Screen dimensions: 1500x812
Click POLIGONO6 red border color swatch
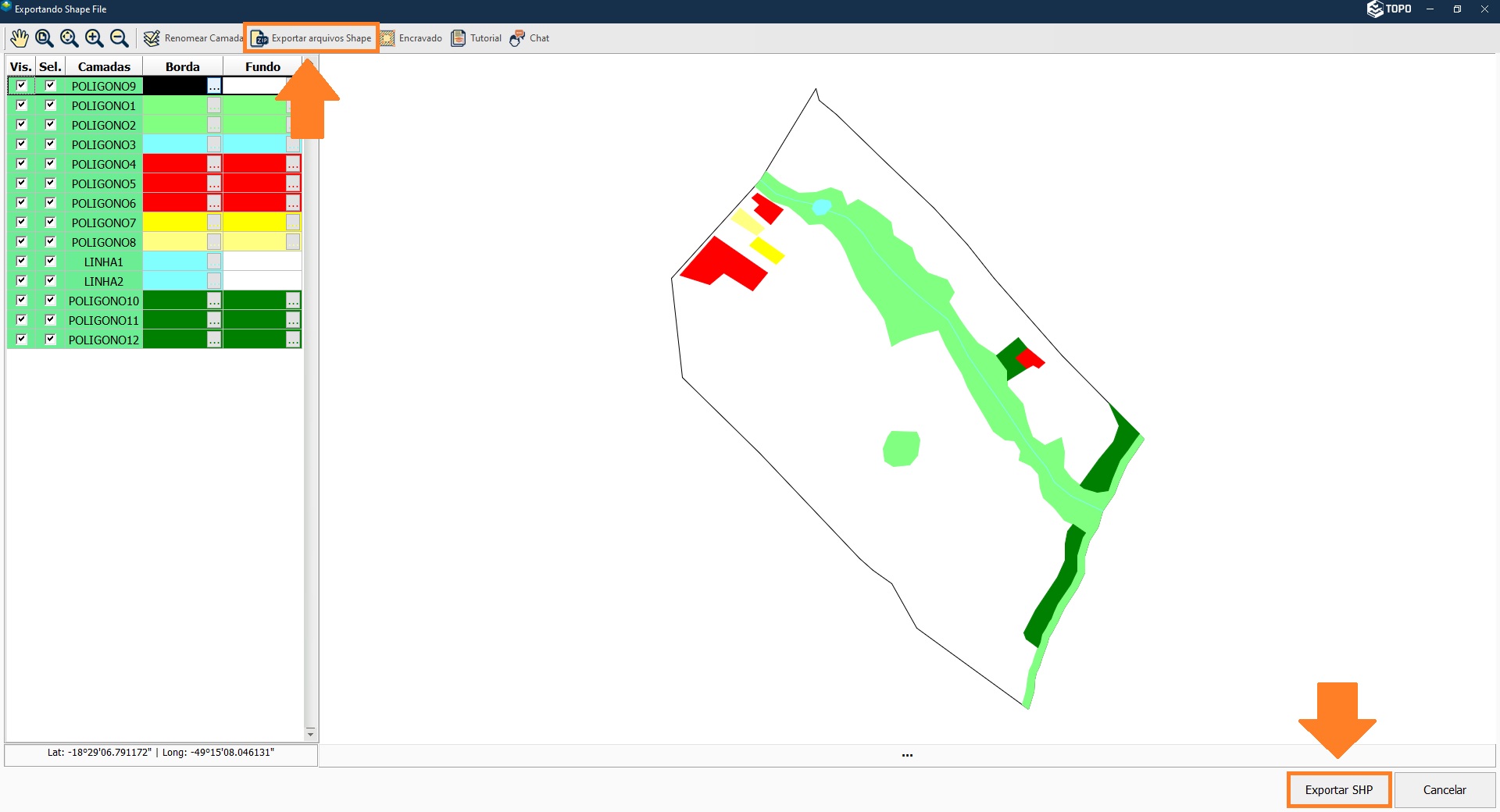pyautogui.click(x=174, y=203)
